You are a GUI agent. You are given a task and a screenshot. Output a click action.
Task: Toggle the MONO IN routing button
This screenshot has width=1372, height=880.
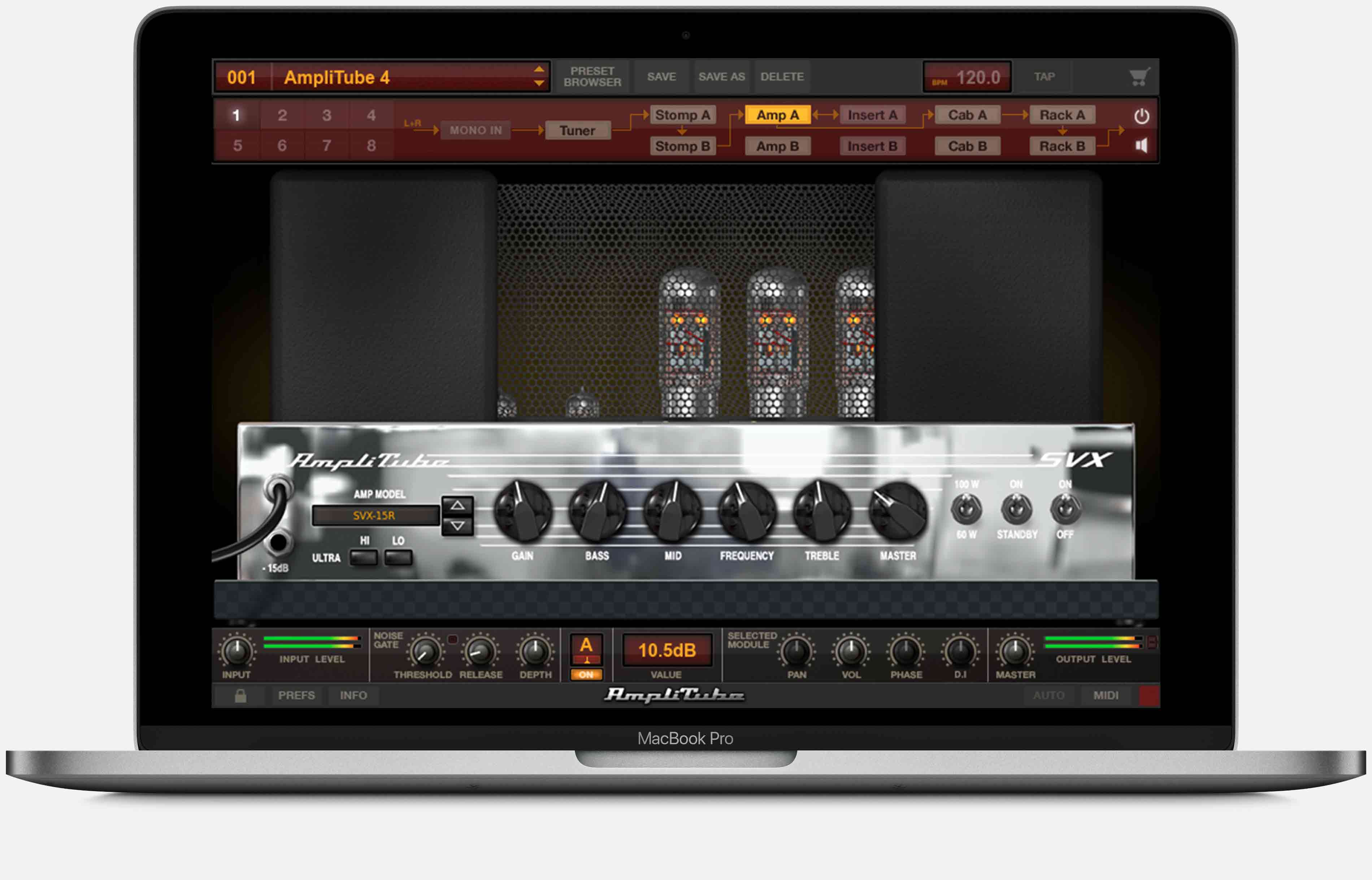click(475, 130)
